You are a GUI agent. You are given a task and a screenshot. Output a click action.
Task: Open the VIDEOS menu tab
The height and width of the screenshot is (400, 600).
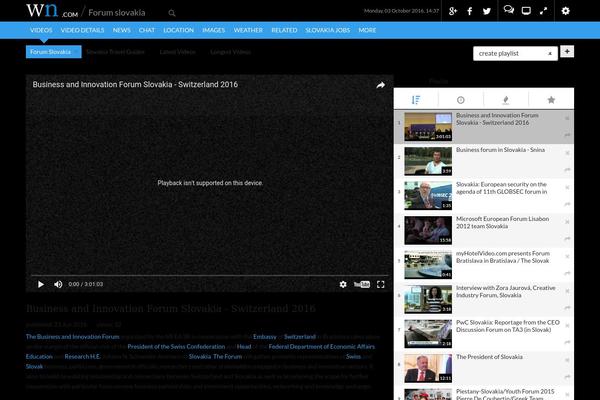click(41, 30)
